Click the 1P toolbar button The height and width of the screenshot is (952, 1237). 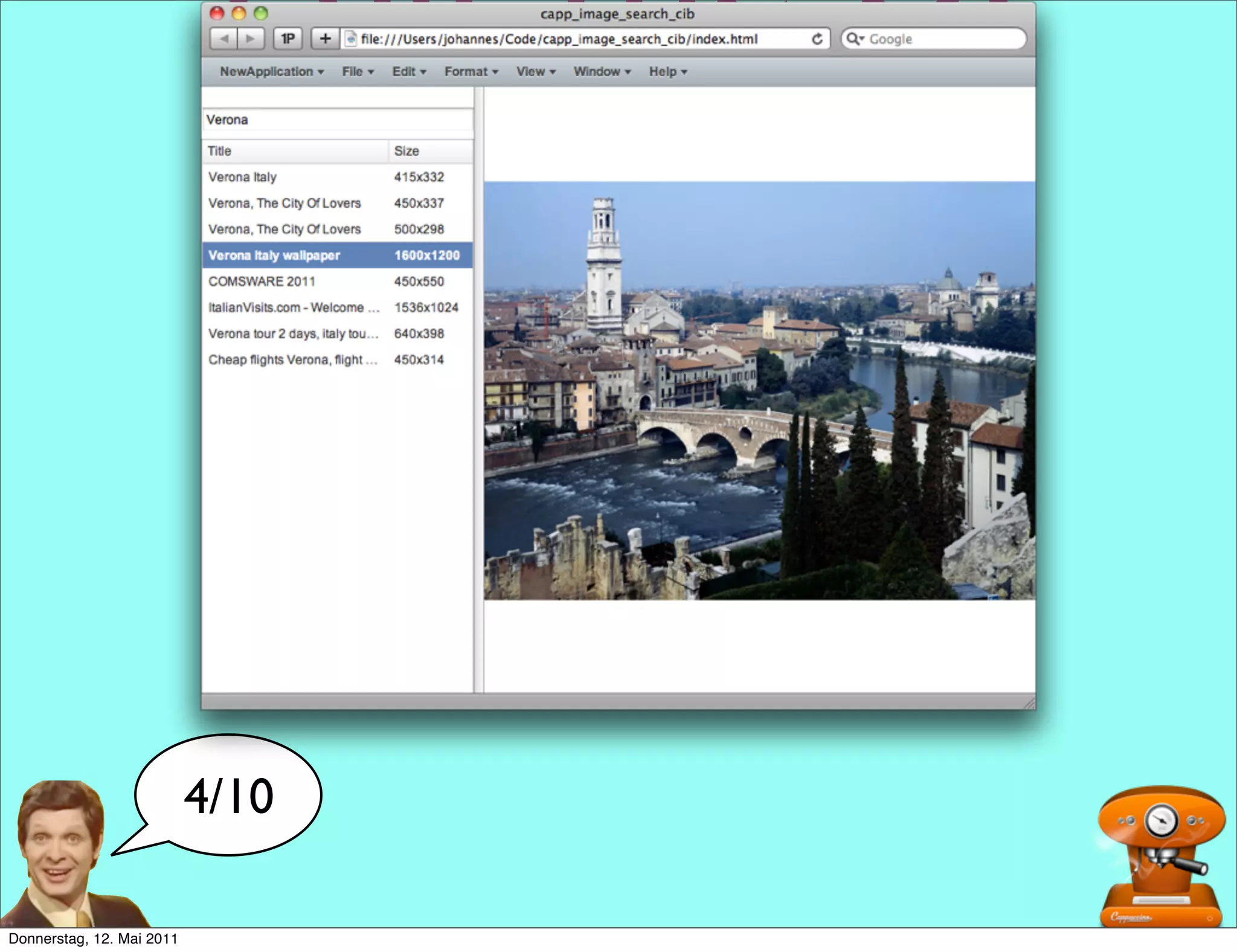288,39
